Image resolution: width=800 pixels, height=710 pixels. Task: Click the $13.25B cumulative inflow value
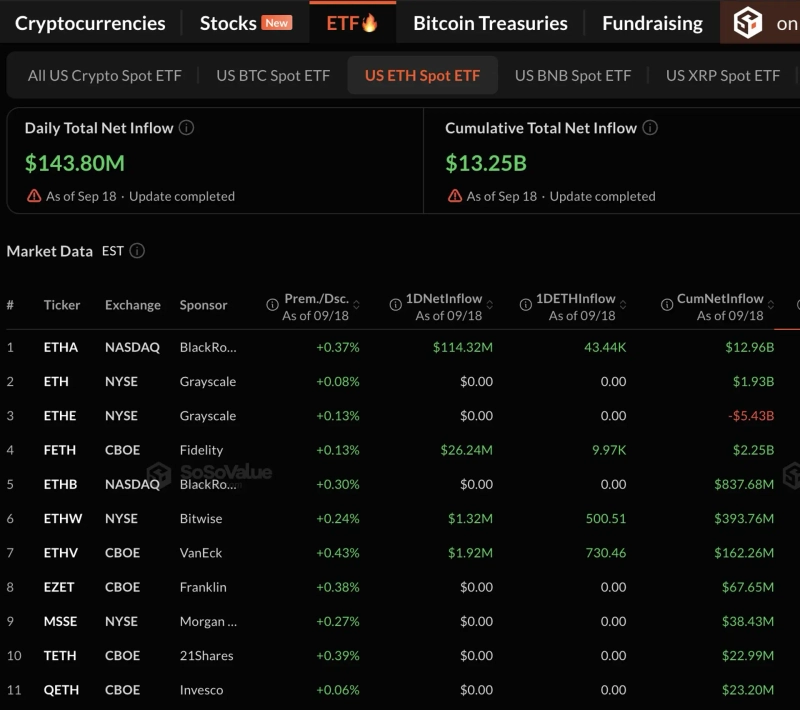(486, 163)
